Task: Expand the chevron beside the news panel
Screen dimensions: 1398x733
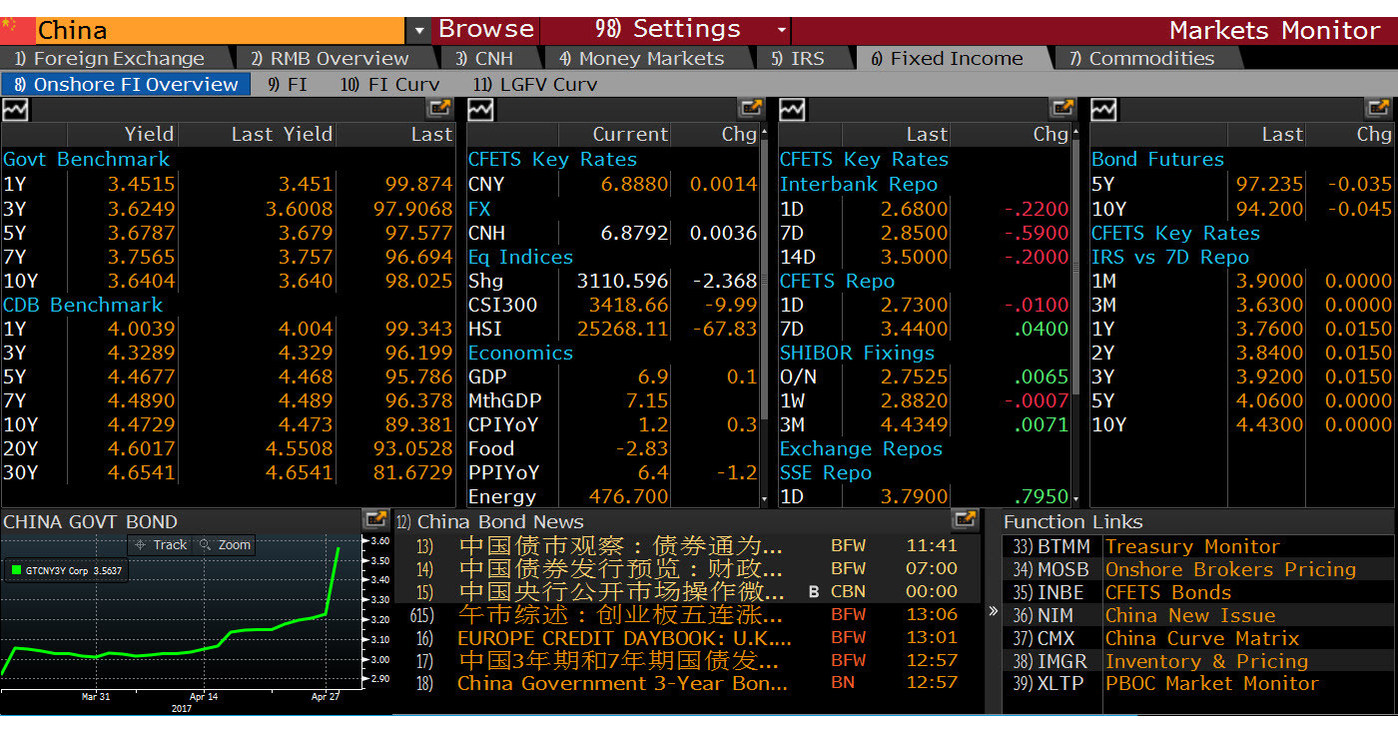Action: [x=991, y=610]
